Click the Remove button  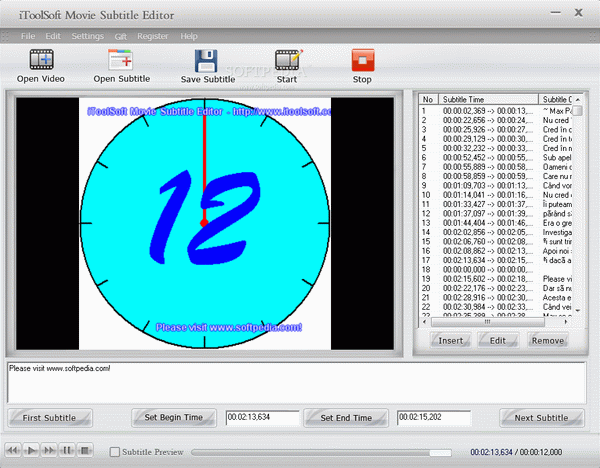click(548, 340)
